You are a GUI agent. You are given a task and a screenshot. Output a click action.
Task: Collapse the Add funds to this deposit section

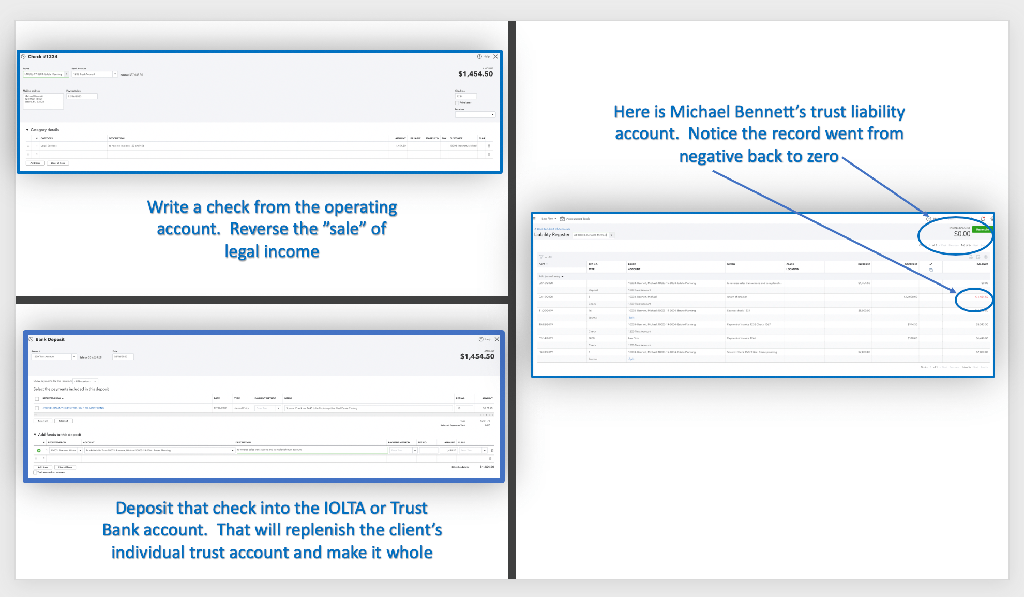(x=35, y=434)
